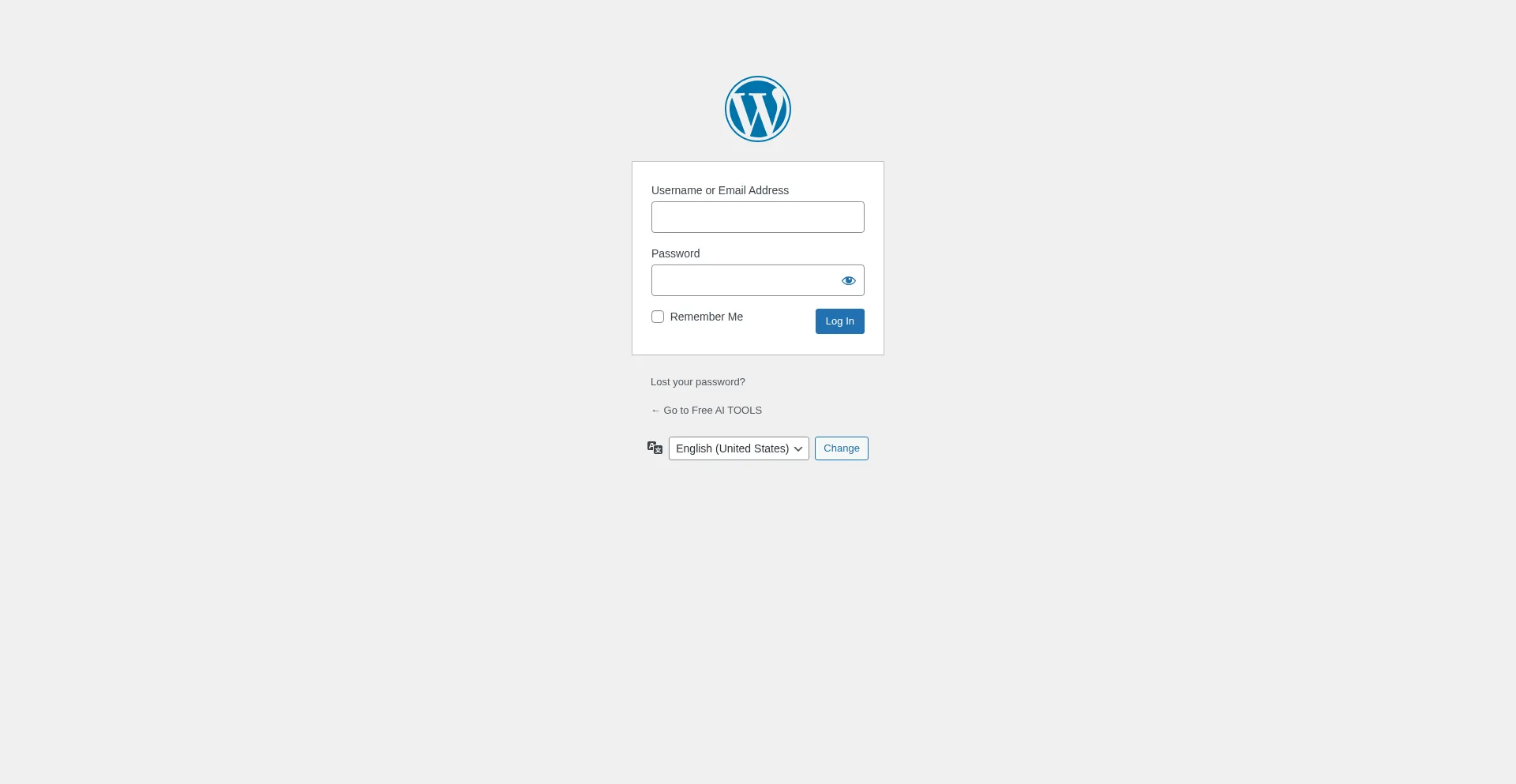Click the left arrow before Go to Free AI TOOLS
The image size is (1516, 784).
[x=655, y=411]
